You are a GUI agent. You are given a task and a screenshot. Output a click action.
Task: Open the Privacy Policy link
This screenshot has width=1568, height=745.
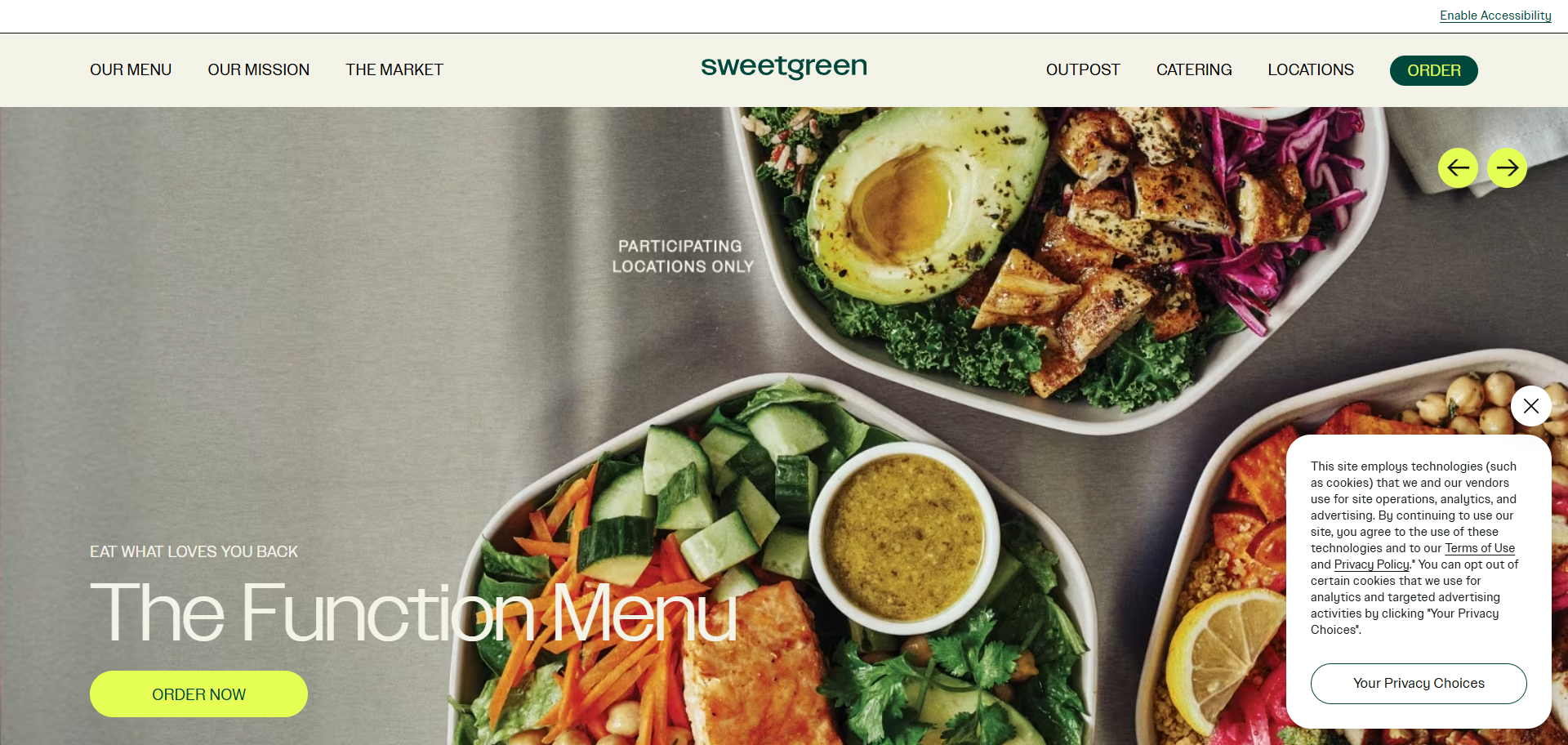(1371, 564)
